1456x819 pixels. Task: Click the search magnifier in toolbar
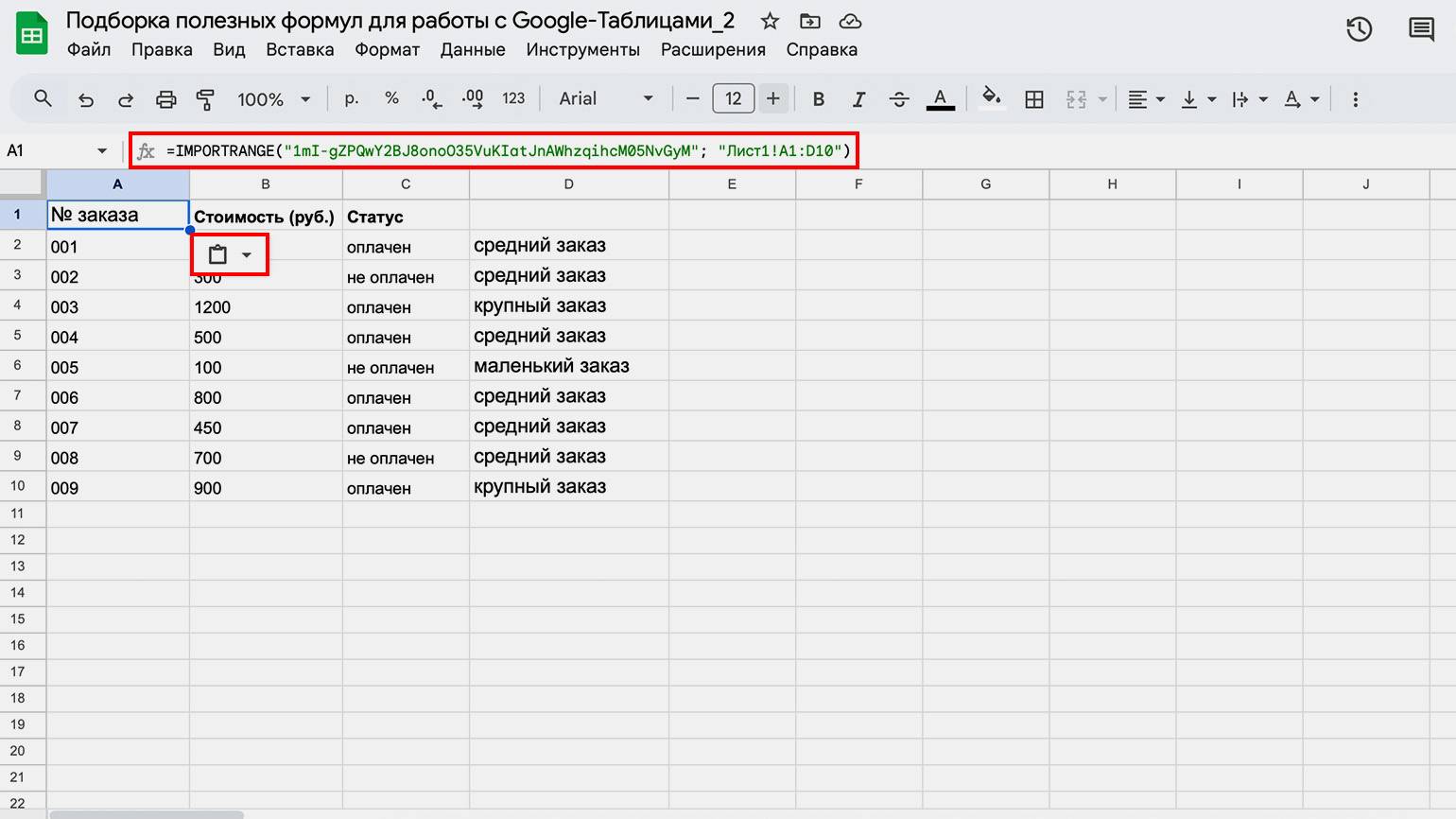[x=43, y=98]
